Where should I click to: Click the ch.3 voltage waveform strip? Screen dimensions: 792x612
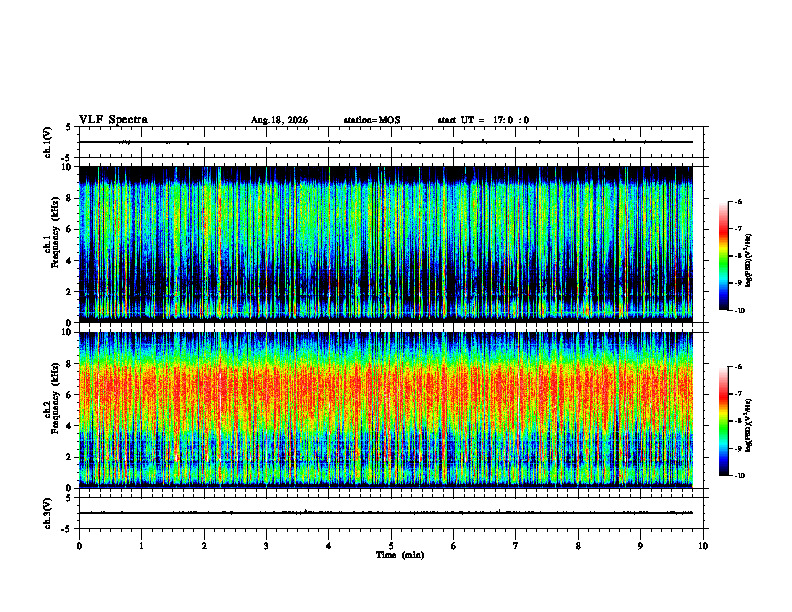[x=386, y=513]
